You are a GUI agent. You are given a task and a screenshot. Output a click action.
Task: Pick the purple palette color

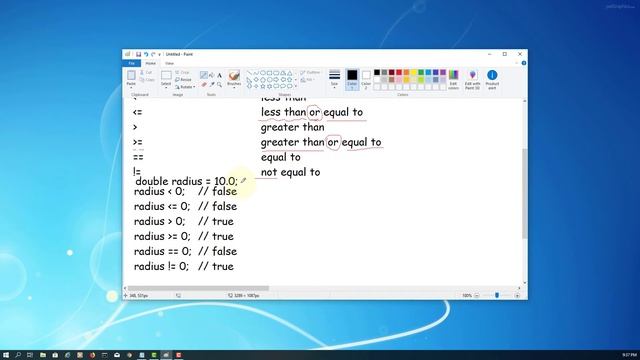coord(443,72)
